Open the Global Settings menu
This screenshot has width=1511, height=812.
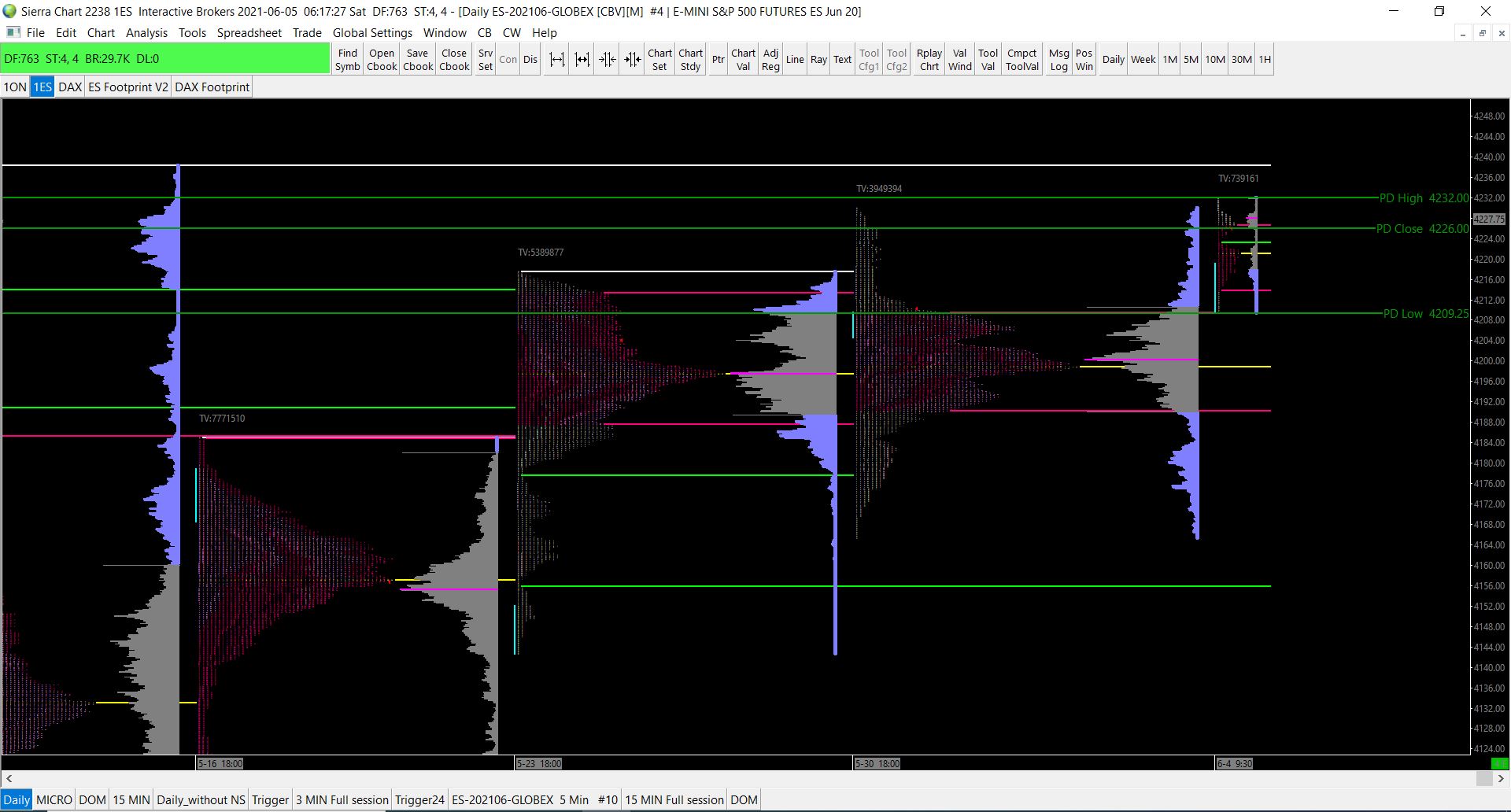pos(372,33)
